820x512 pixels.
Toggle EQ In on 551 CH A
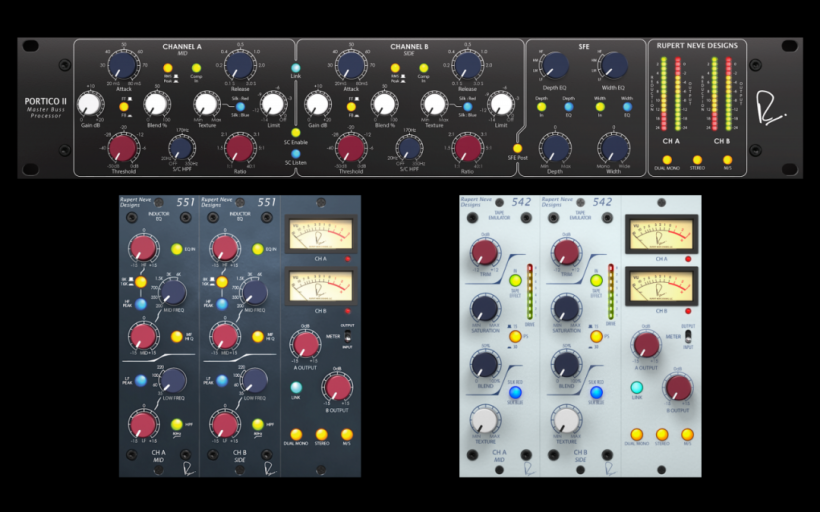coord(177,249)
